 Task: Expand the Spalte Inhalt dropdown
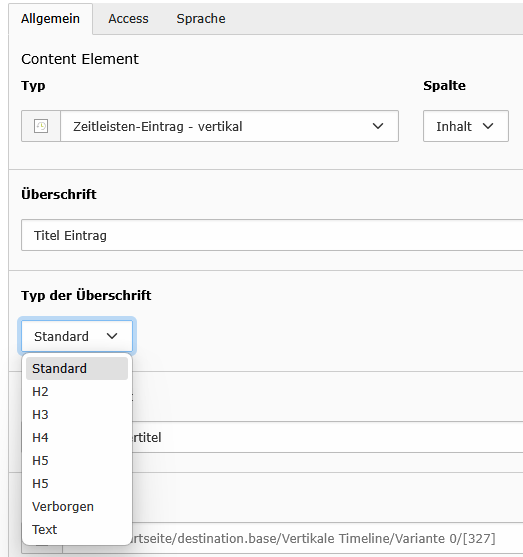tap(465, 126)
